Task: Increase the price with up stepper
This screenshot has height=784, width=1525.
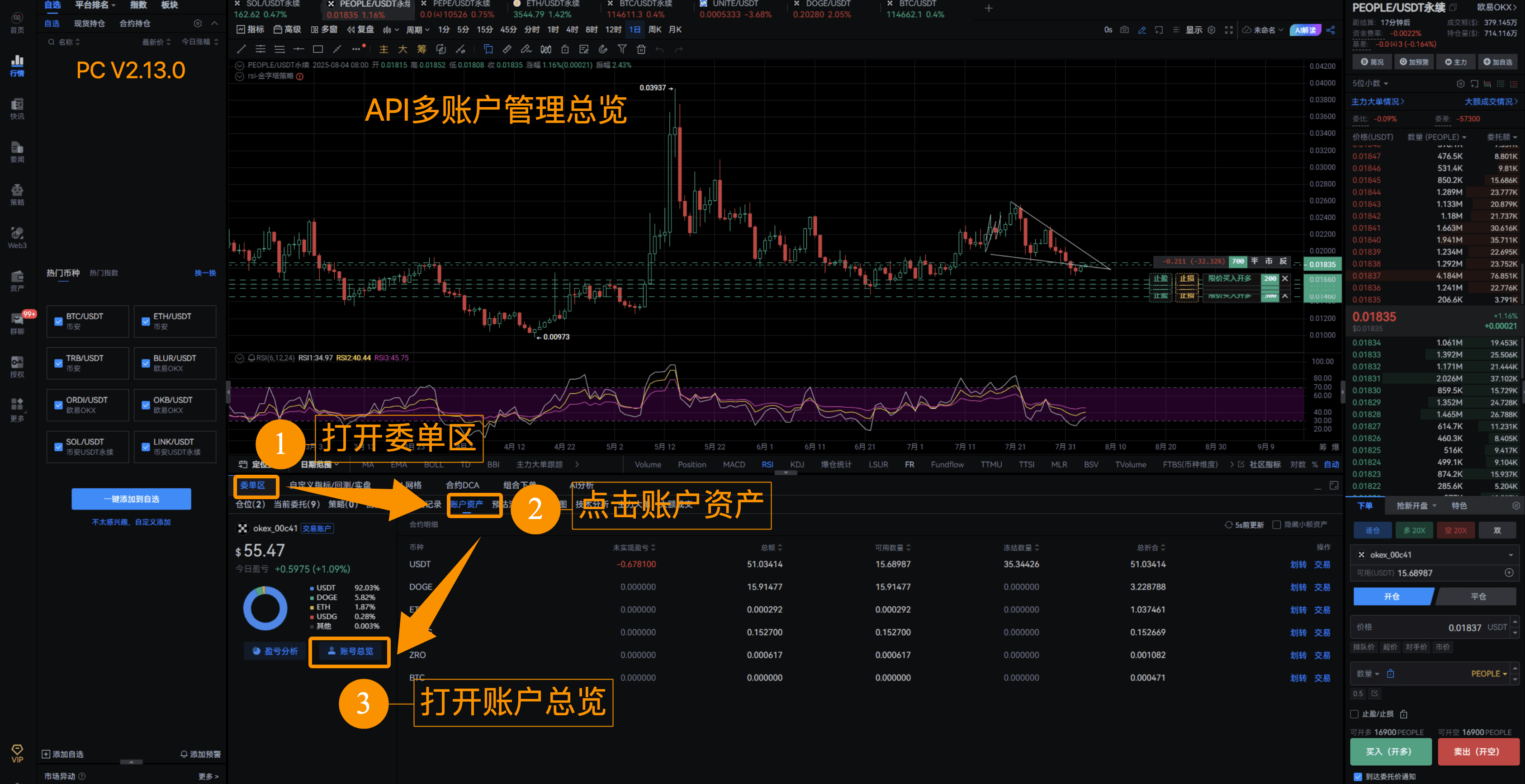Action: coord(1514,621)
